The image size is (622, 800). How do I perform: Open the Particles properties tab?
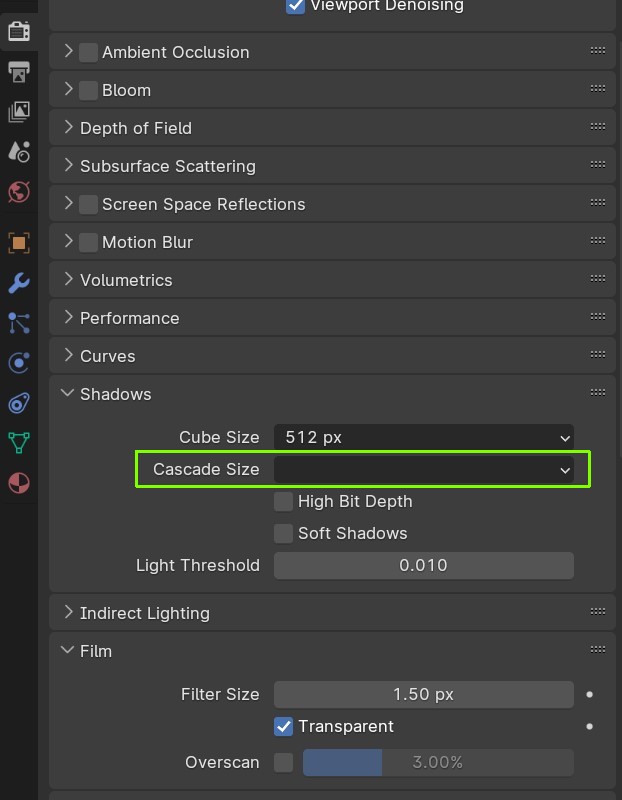pyautogui.click(x=19, y=323)
